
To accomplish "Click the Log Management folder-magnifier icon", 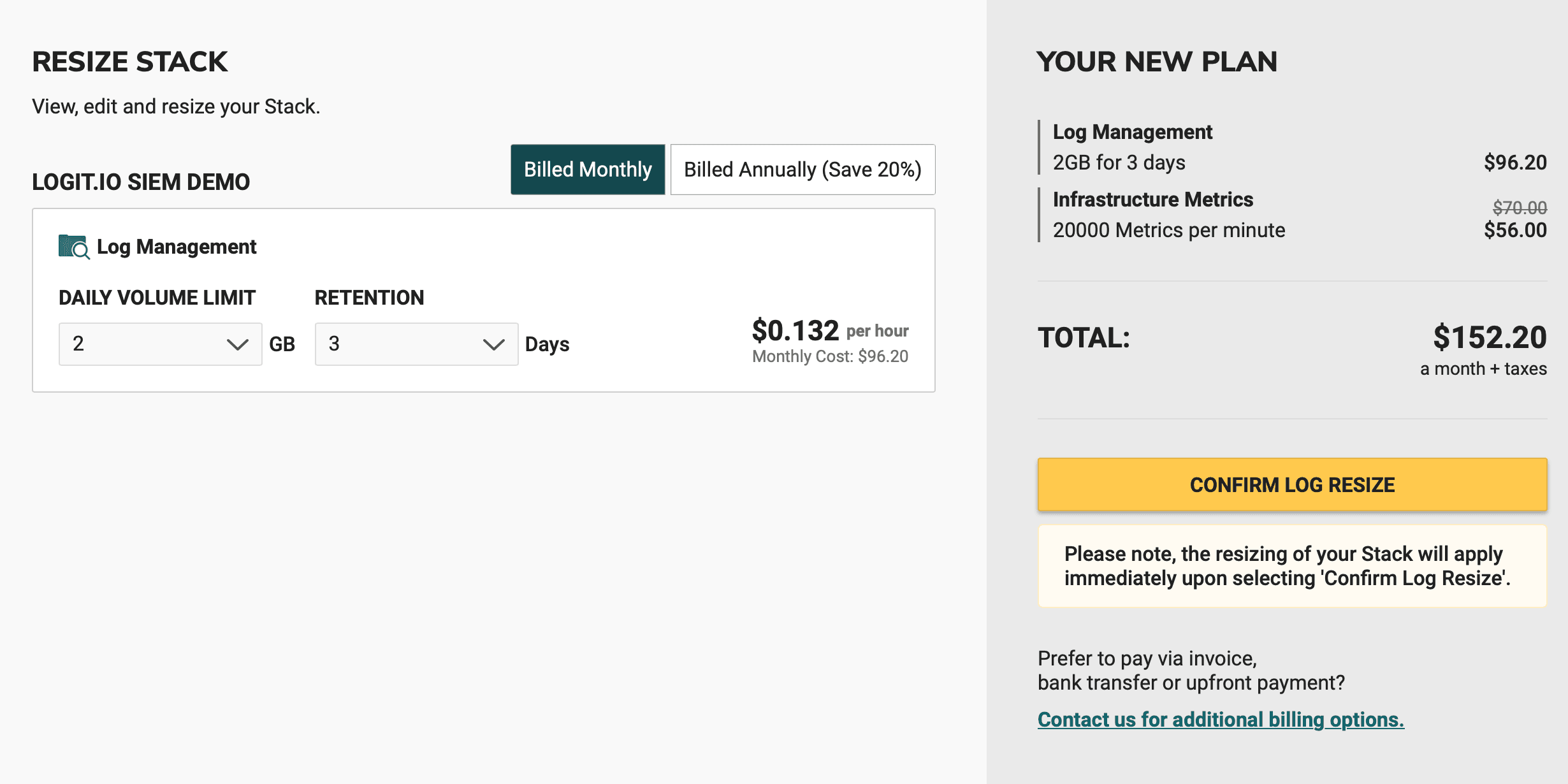I will coord(73,247).
